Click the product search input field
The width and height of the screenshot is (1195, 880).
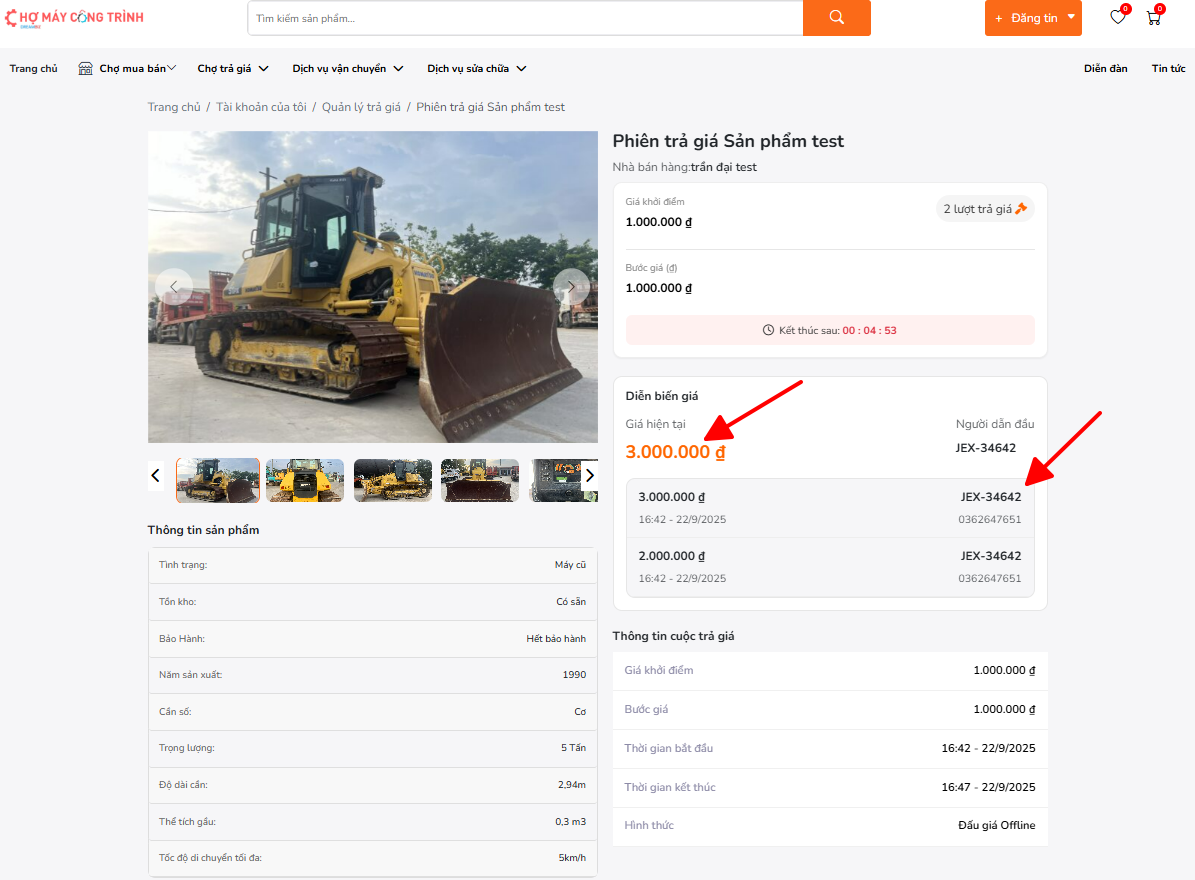click(525, 18)
